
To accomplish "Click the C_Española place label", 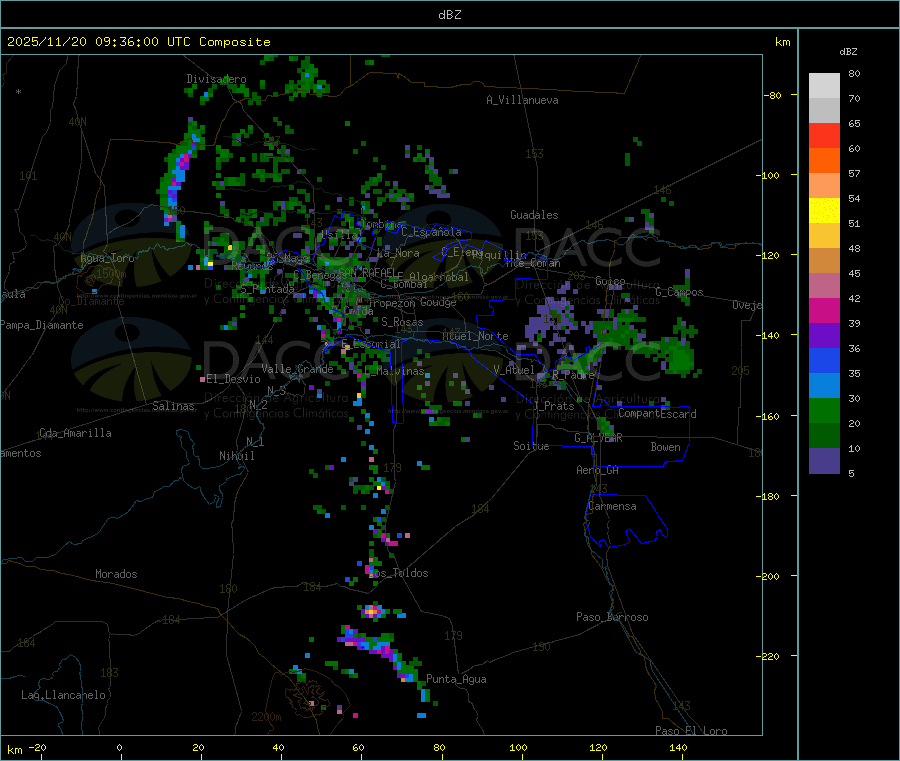I will 431,232.
